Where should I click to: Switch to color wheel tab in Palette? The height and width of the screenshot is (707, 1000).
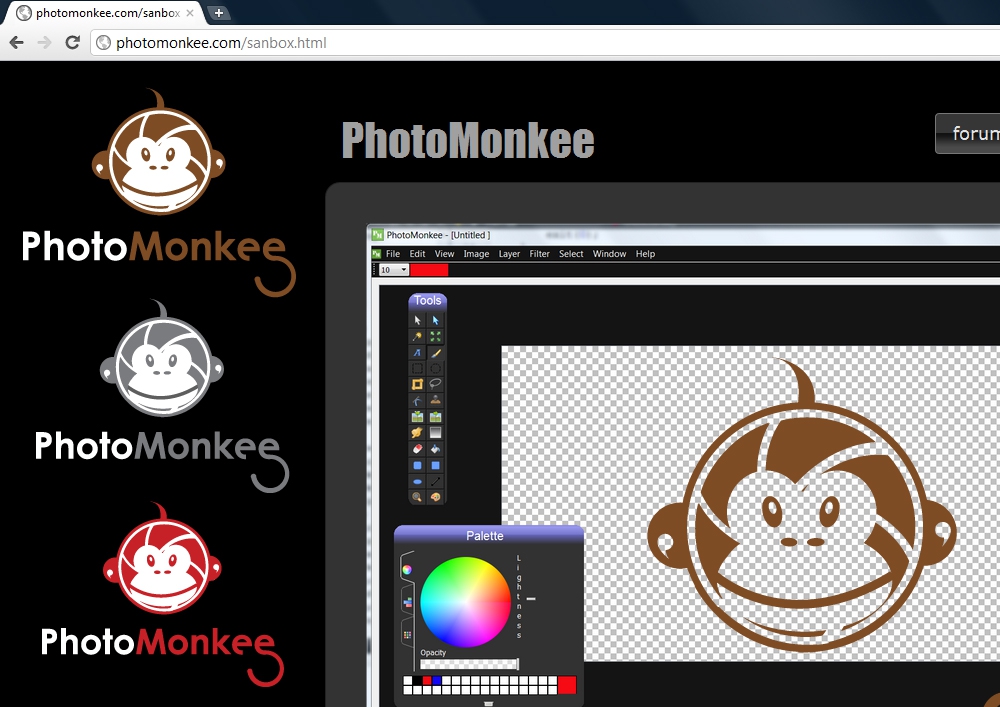pyautogui.click(x=407, y=570)
